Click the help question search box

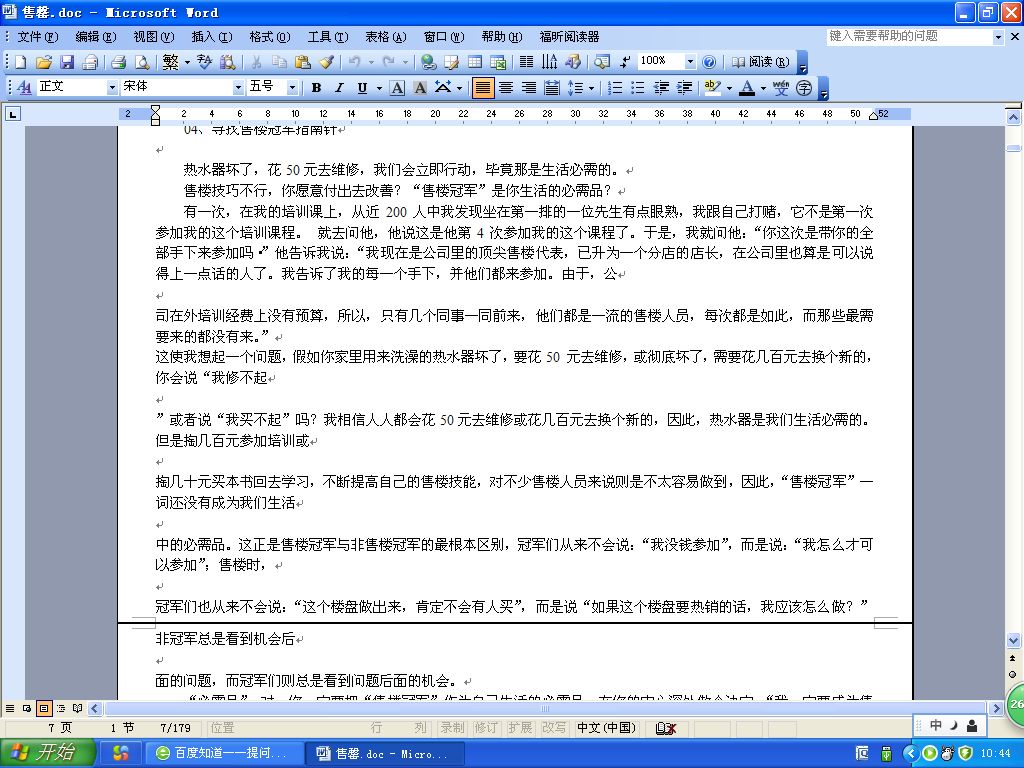908,36
